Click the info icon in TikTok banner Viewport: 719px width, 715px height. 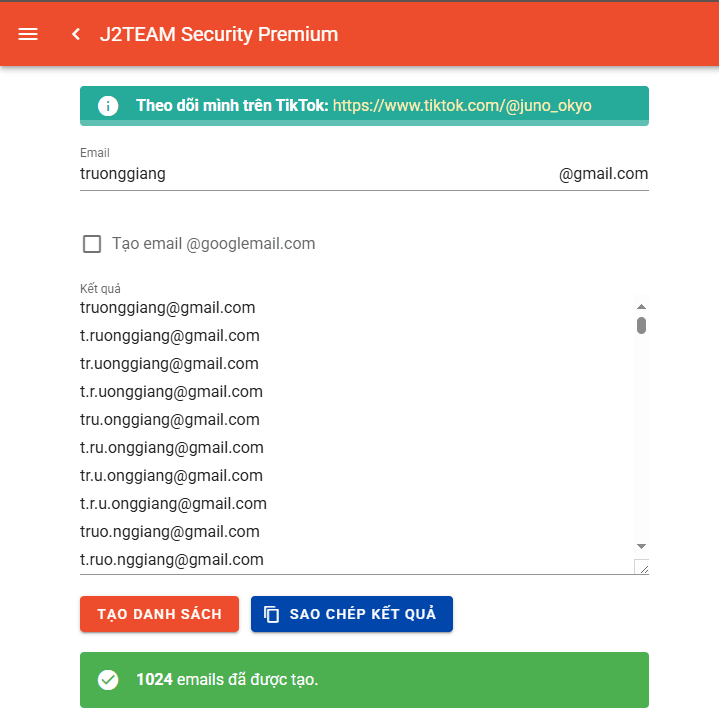pos(108,106)
